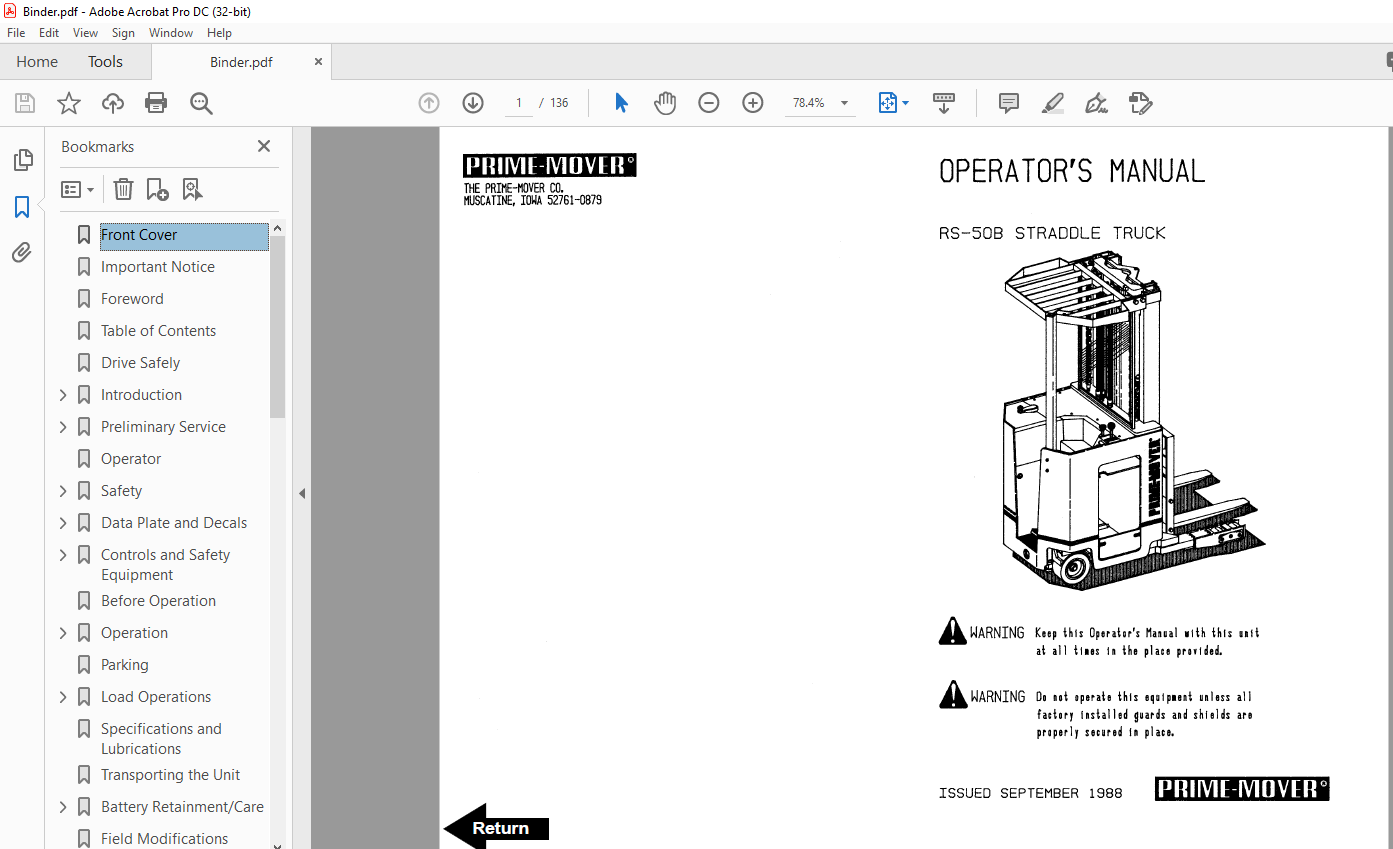Open the zoom level dropdown
This screenshot has width=1393, height=849.
(844, 103)
